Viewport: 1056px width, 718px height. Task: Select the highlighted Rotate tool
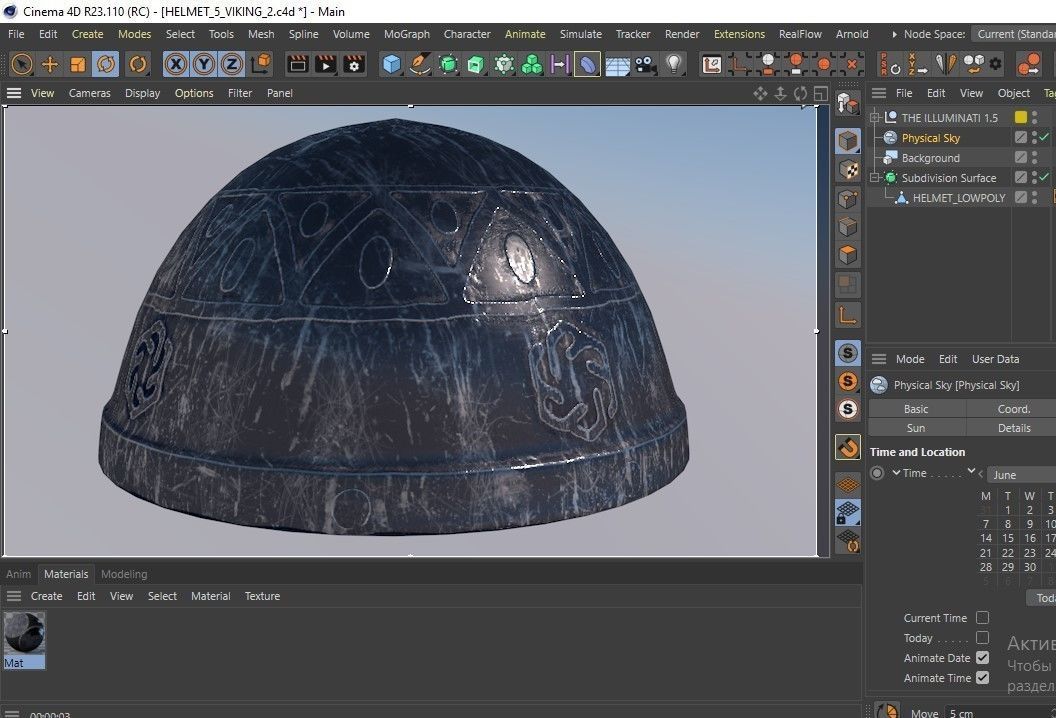coord(106,64)
